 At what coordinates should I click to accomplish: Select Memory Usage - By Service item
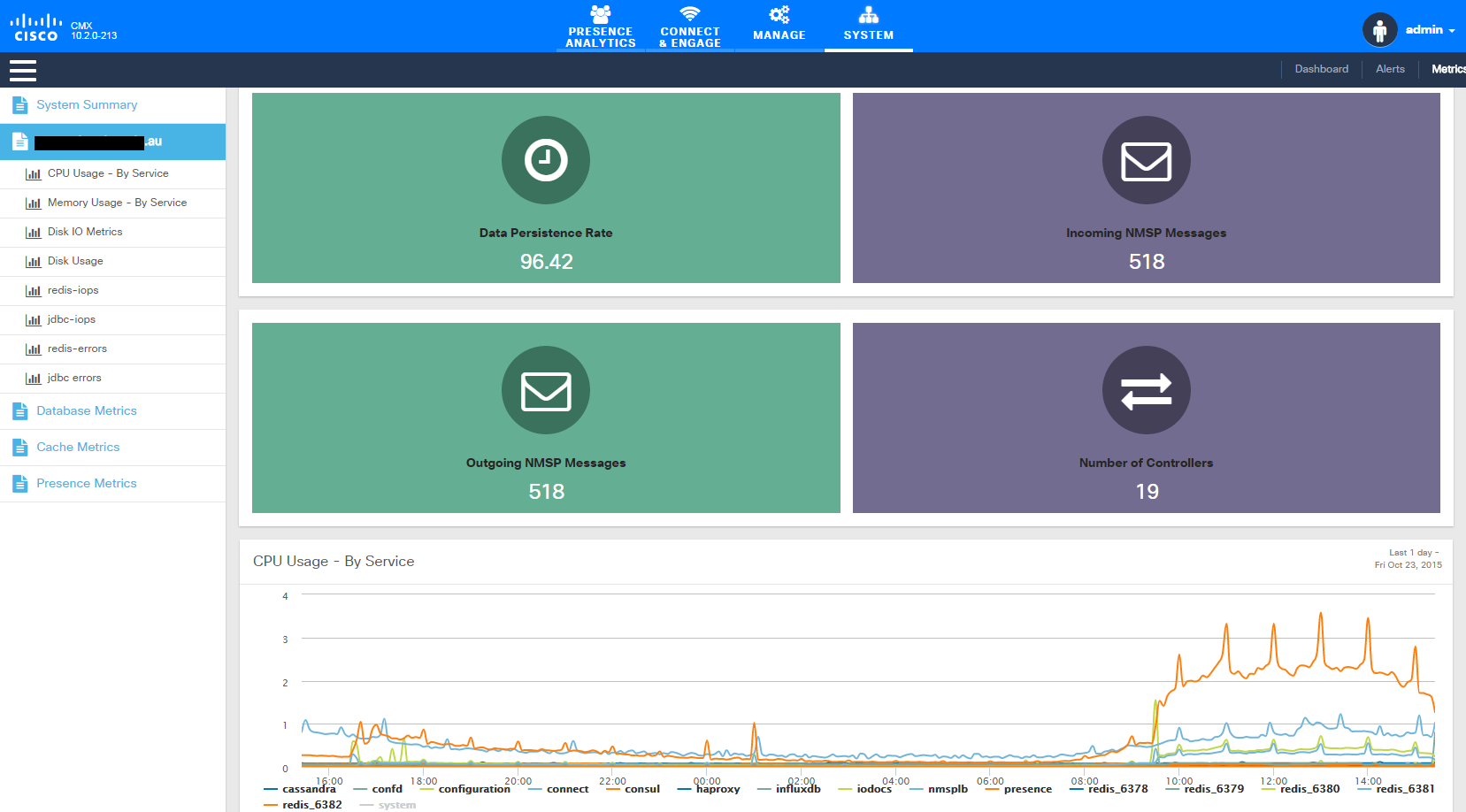tap(117, 203)
